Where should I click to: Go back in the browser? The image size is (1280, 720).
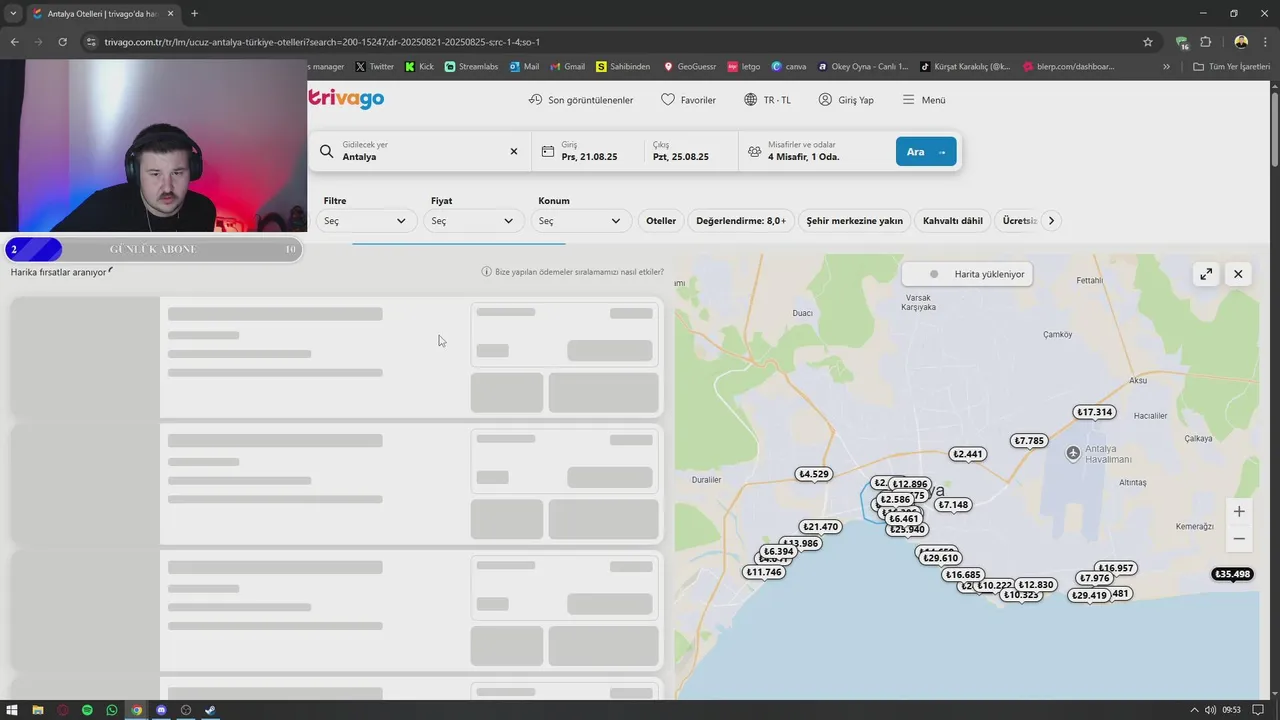(x=14, y=42)
